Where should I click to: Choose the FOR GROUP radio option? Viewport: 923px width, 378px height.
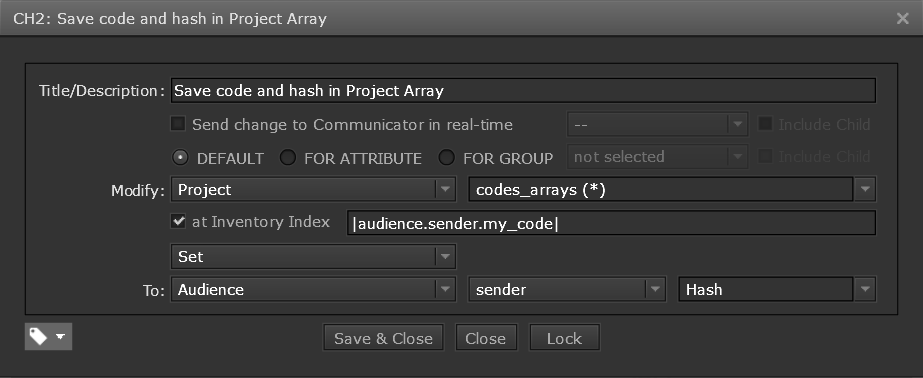(x=447, y=158)
